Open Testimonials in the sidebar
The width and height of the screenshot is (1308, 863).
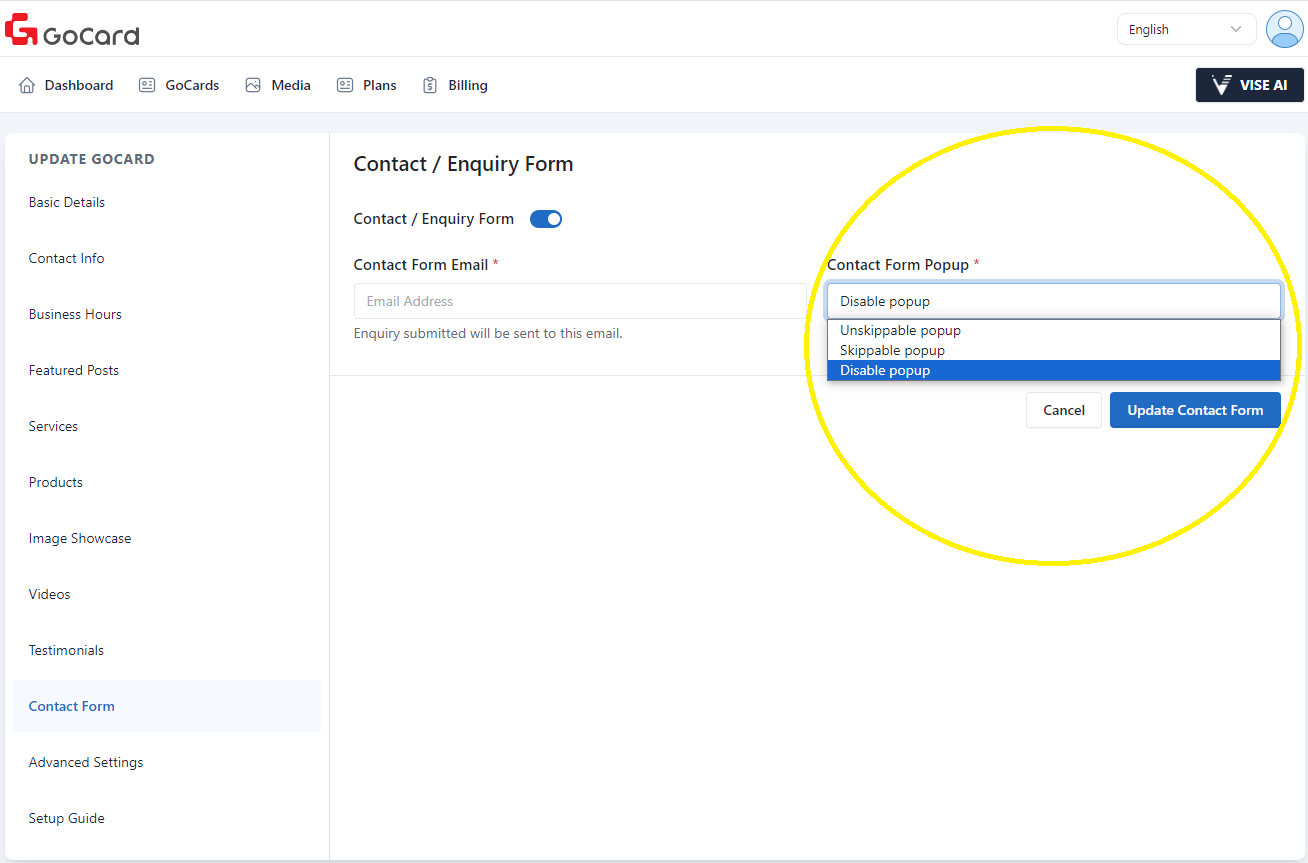tap(66, 650)
